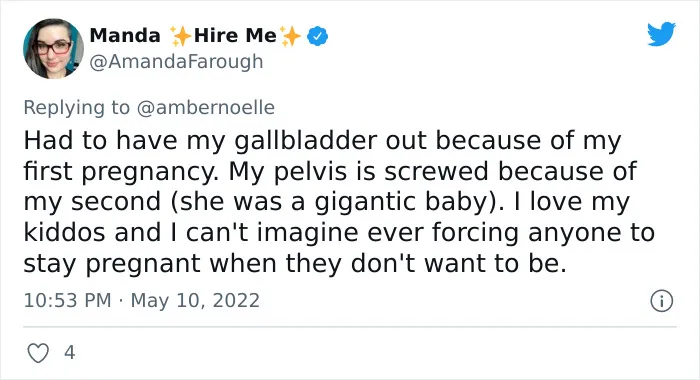Click the "Replying to" label
Image resolution: width=700 pixels, height=380 pixels.
point(76,108)
